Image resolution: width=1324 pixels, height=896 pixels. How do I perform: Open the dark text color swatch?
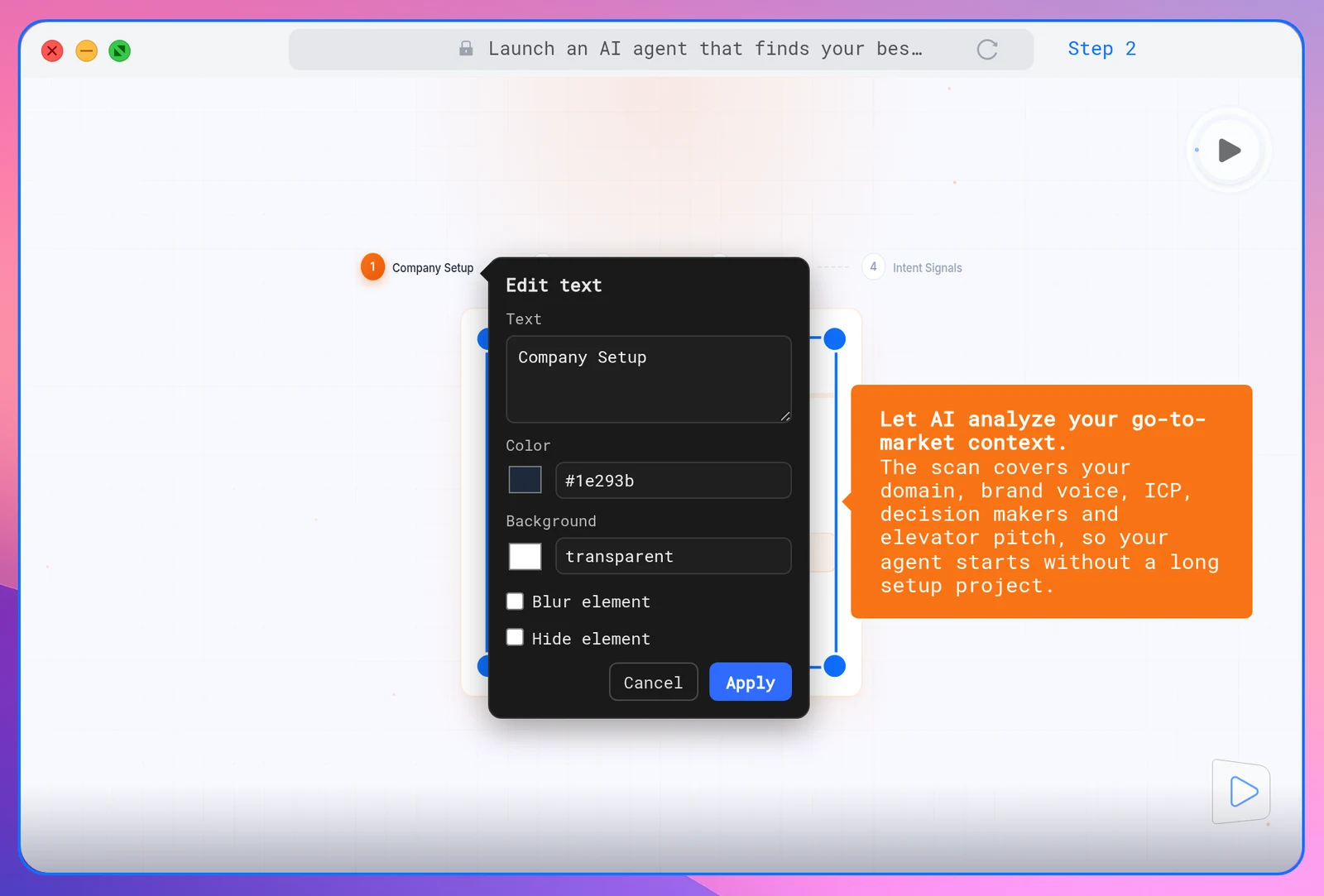click(x=525, y=480)
